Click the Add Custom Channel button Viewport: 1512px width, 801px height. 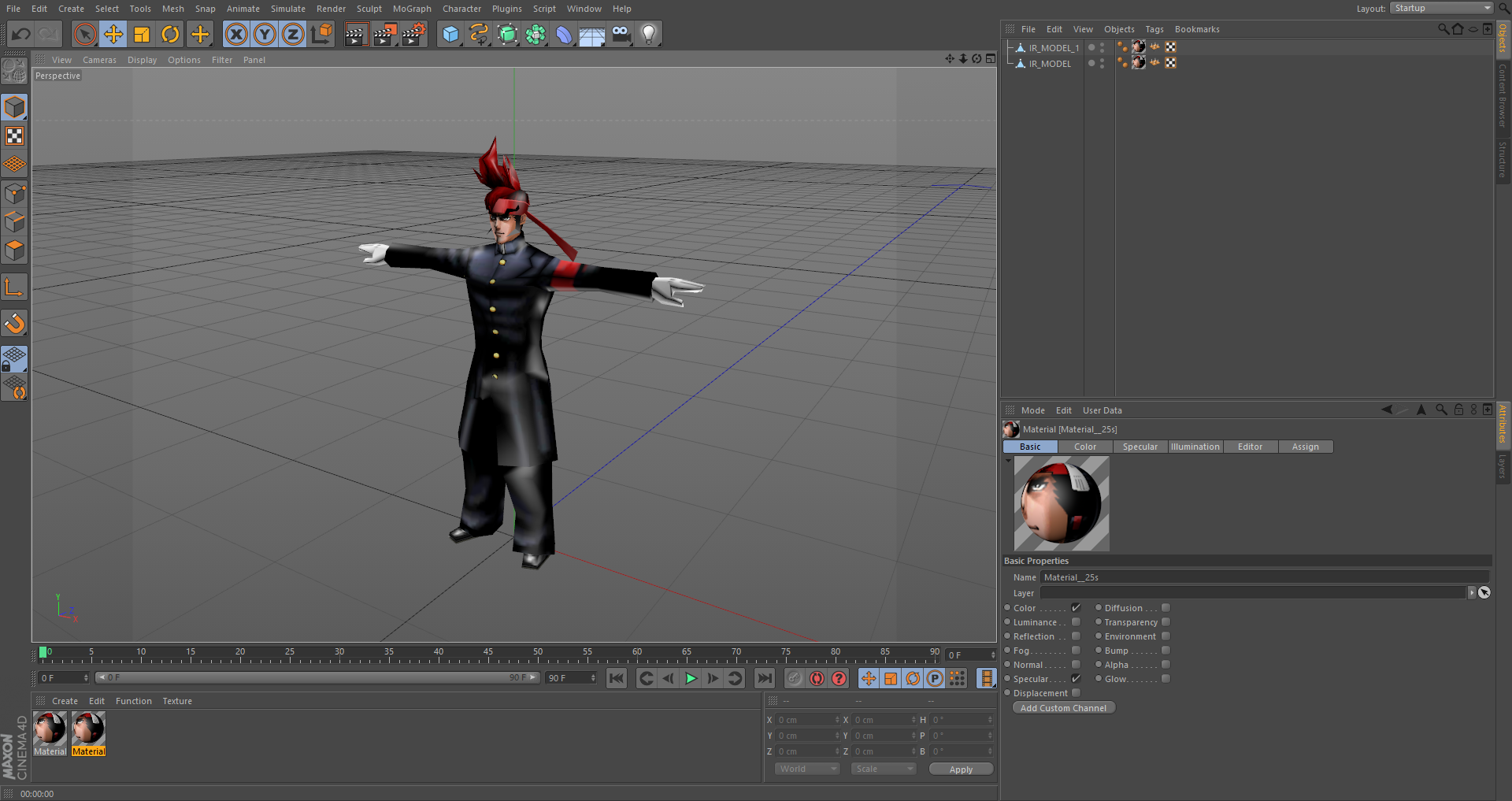click(1063, 708)
